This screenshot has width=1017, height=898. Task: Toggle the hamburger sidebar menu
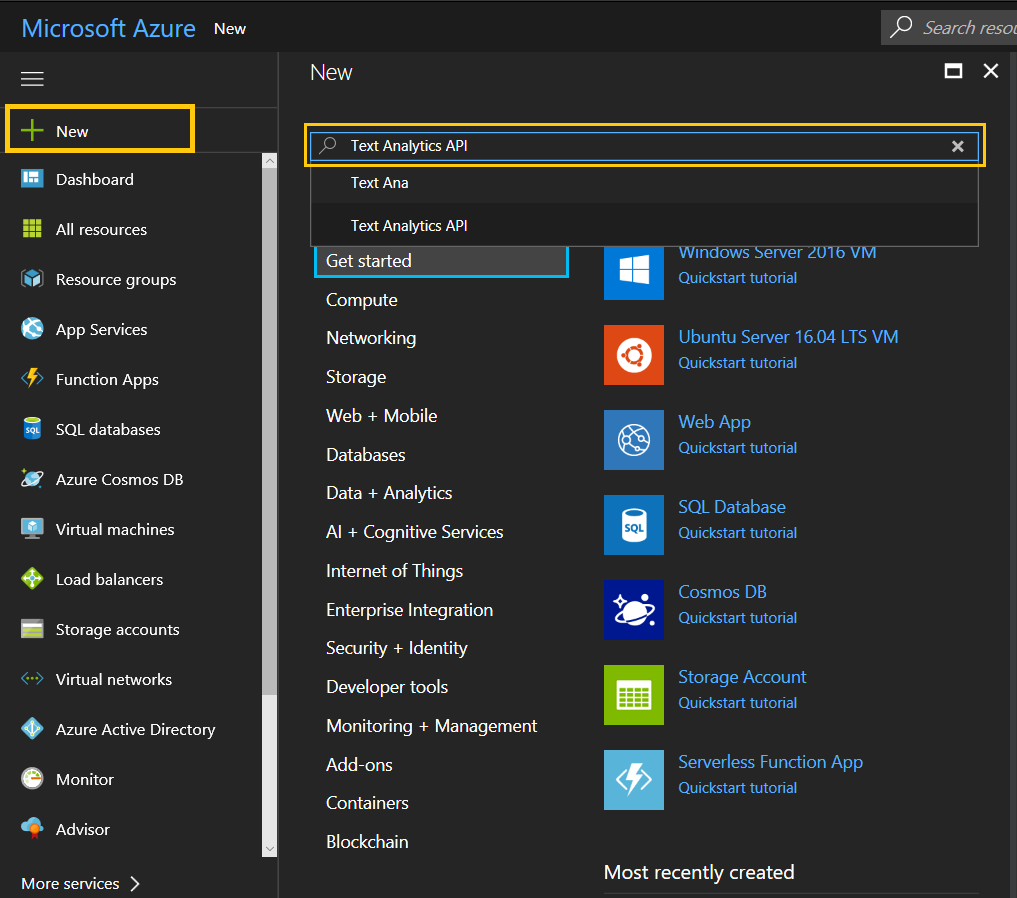(x=32, y=79)
